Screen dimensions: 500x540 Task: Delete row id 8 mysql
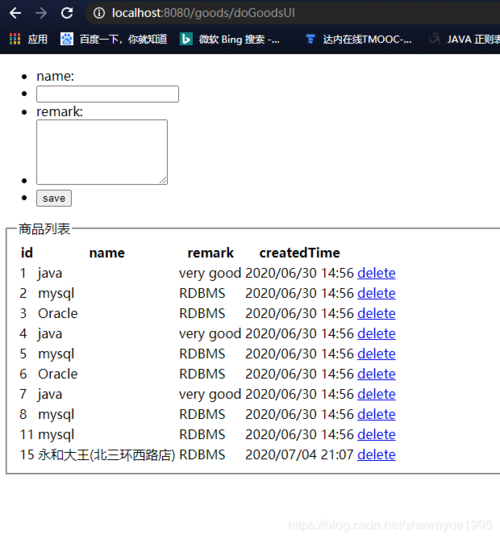click(376, 414)
